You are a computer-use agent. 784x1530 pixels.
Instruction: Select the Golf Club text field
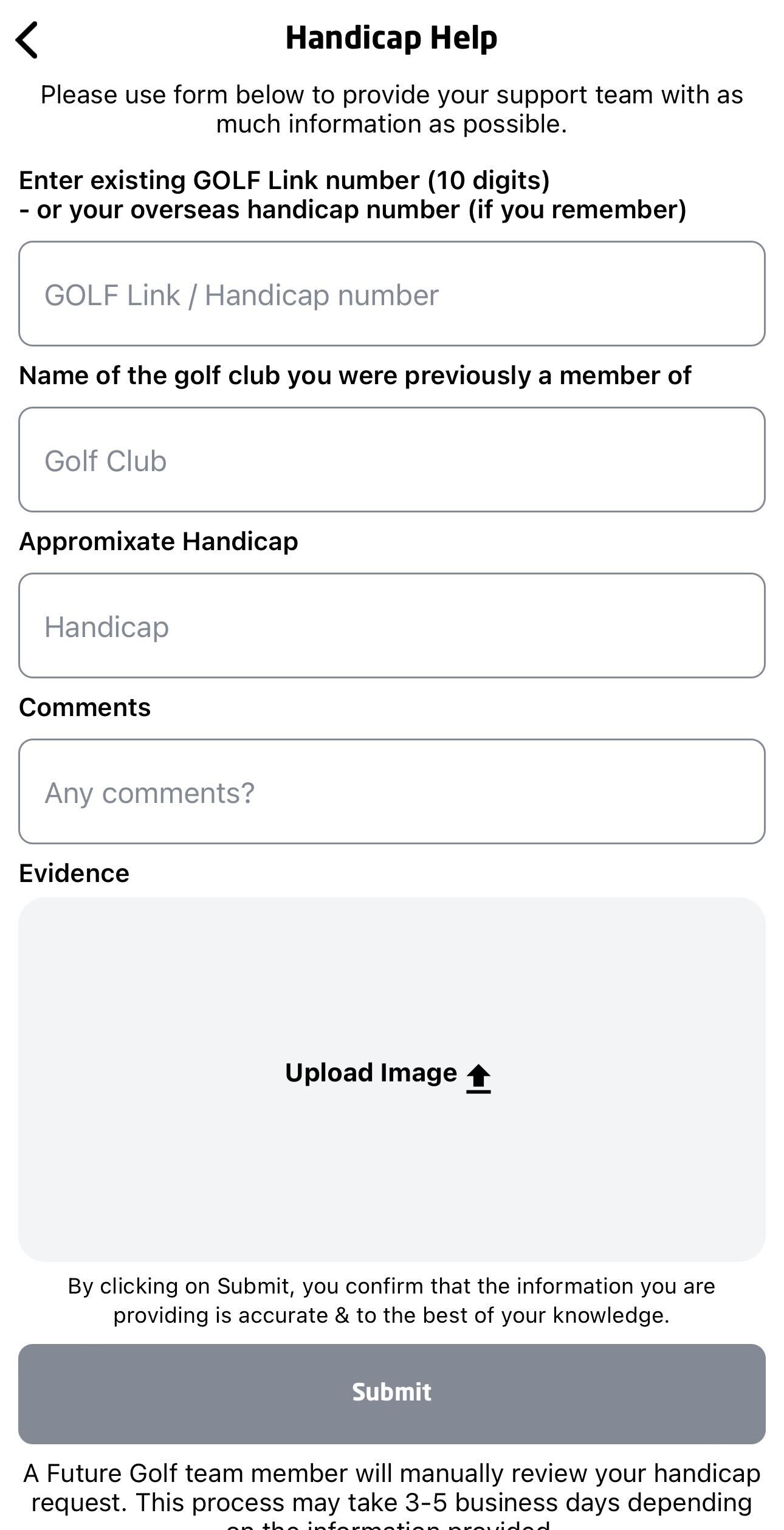click(392, 460)
